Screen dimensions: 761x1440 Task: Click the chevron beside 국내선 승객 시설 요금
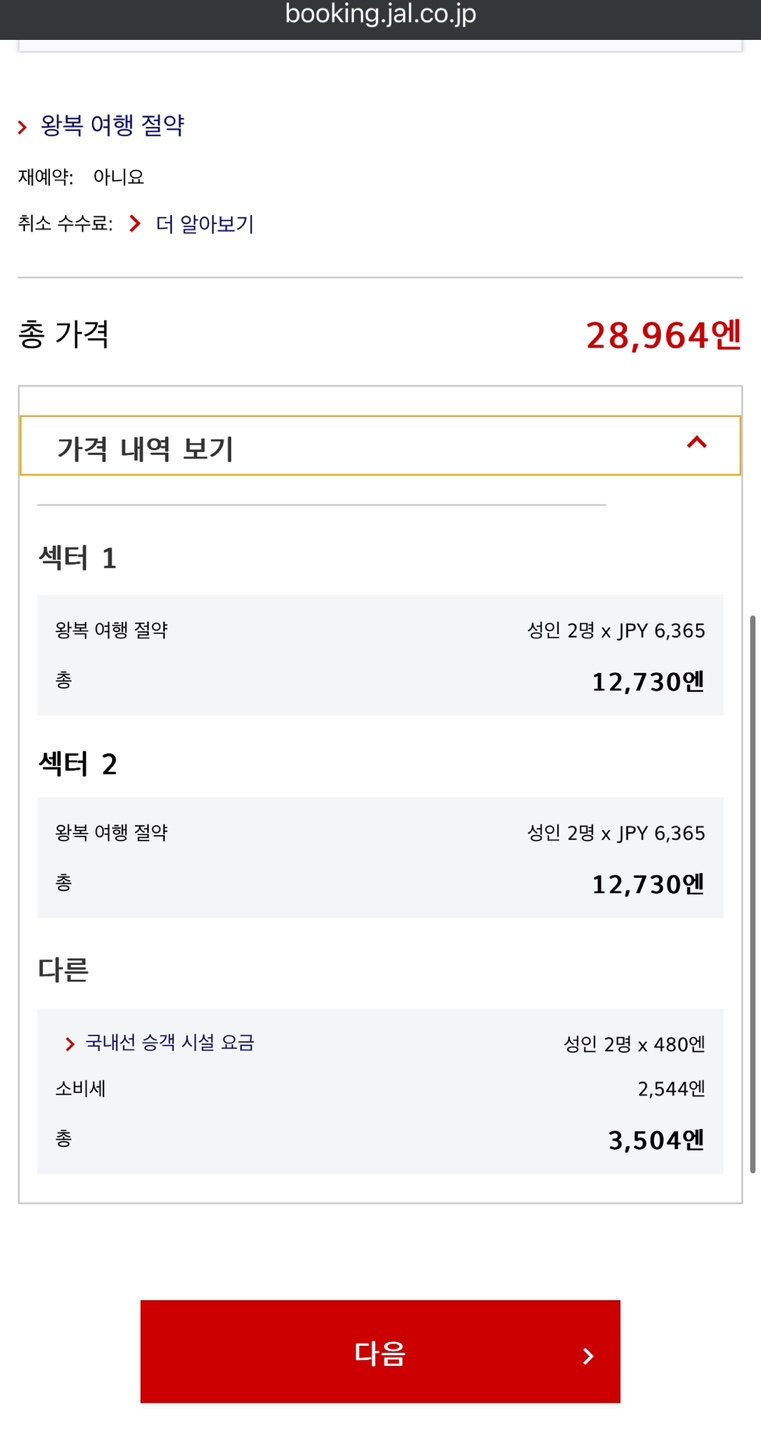pyautogui.click(x=70, y=1044)
